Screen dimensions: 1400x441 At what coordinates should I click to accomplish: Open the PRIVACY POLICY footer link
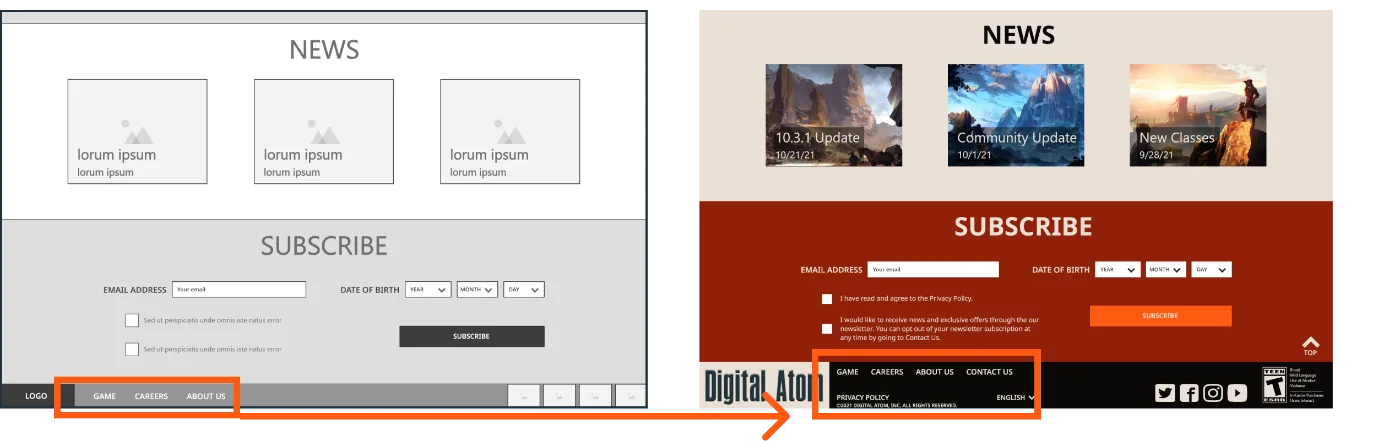coord(863,397)
